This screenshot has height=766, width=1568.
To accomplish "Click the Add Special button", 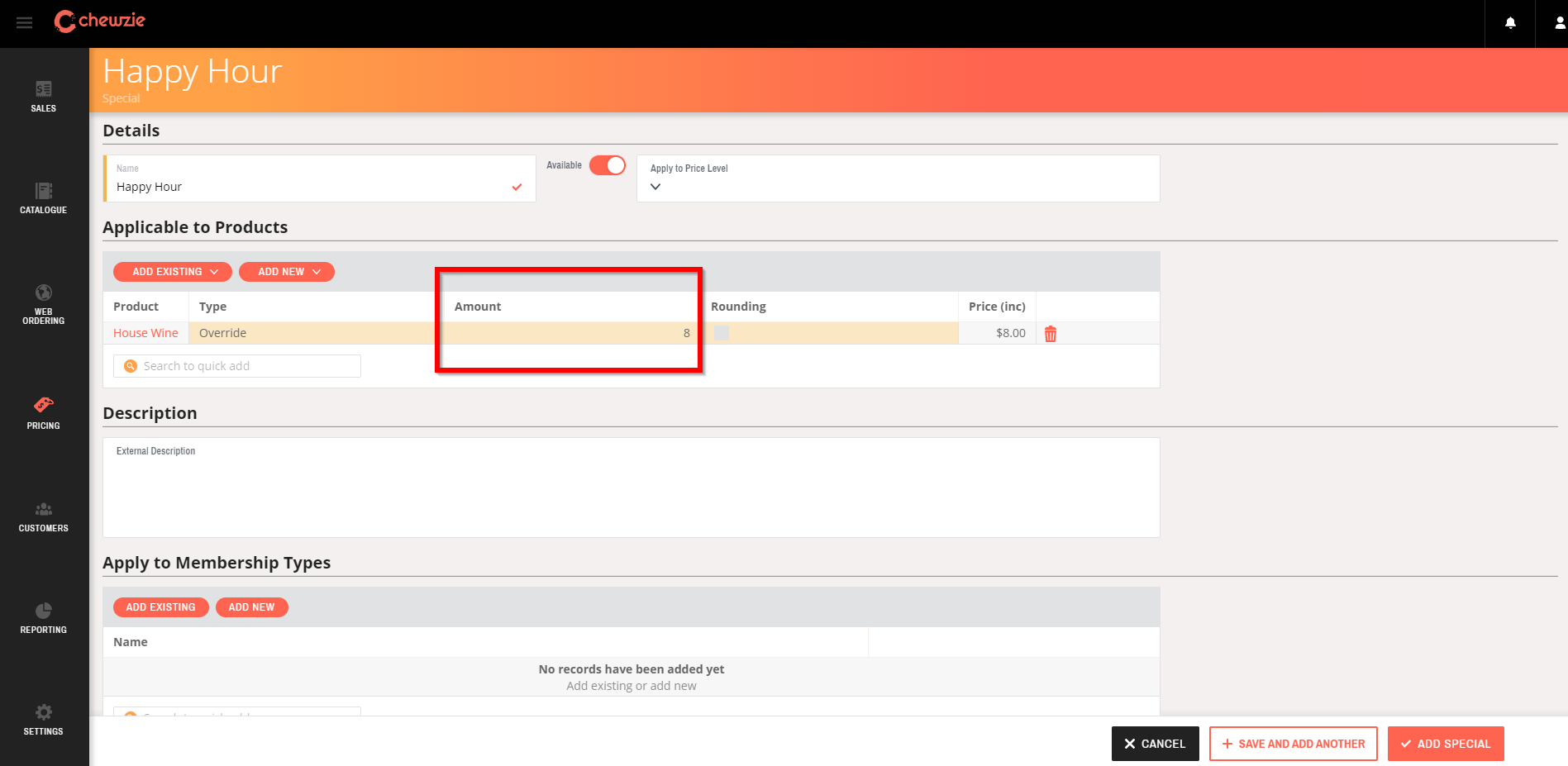I will (x=1446, y=744).
